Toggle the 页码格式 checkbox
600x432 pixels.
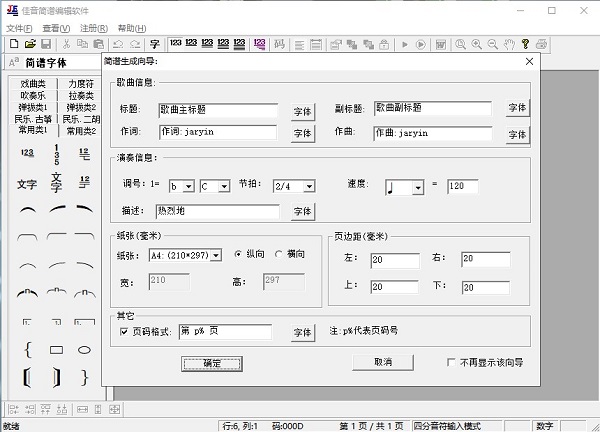124,331
